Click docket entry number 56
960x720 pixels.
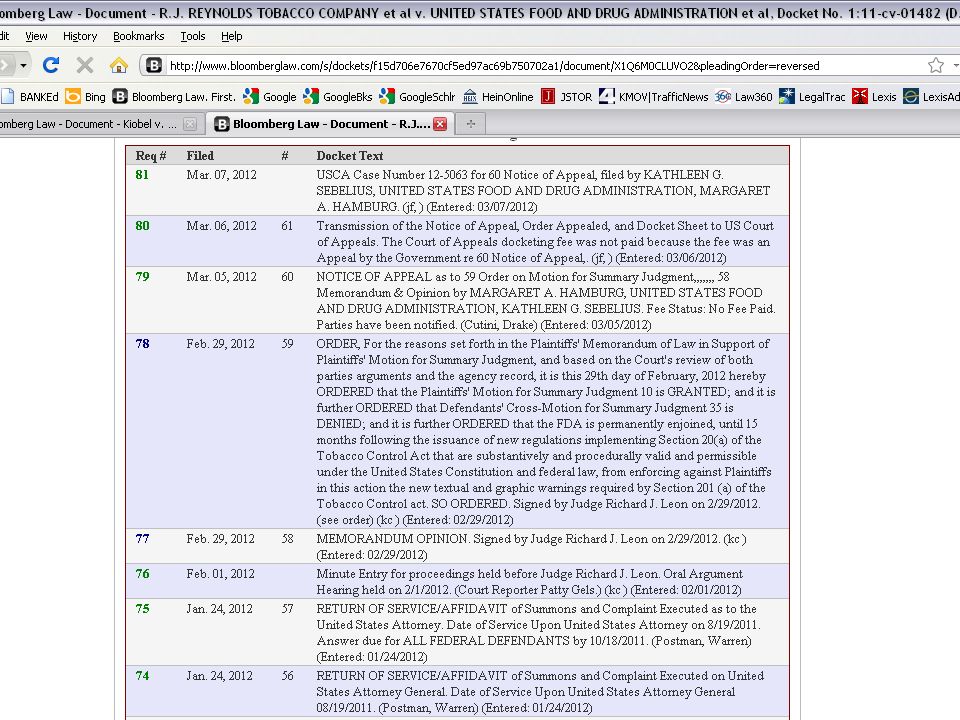(287, 675)
